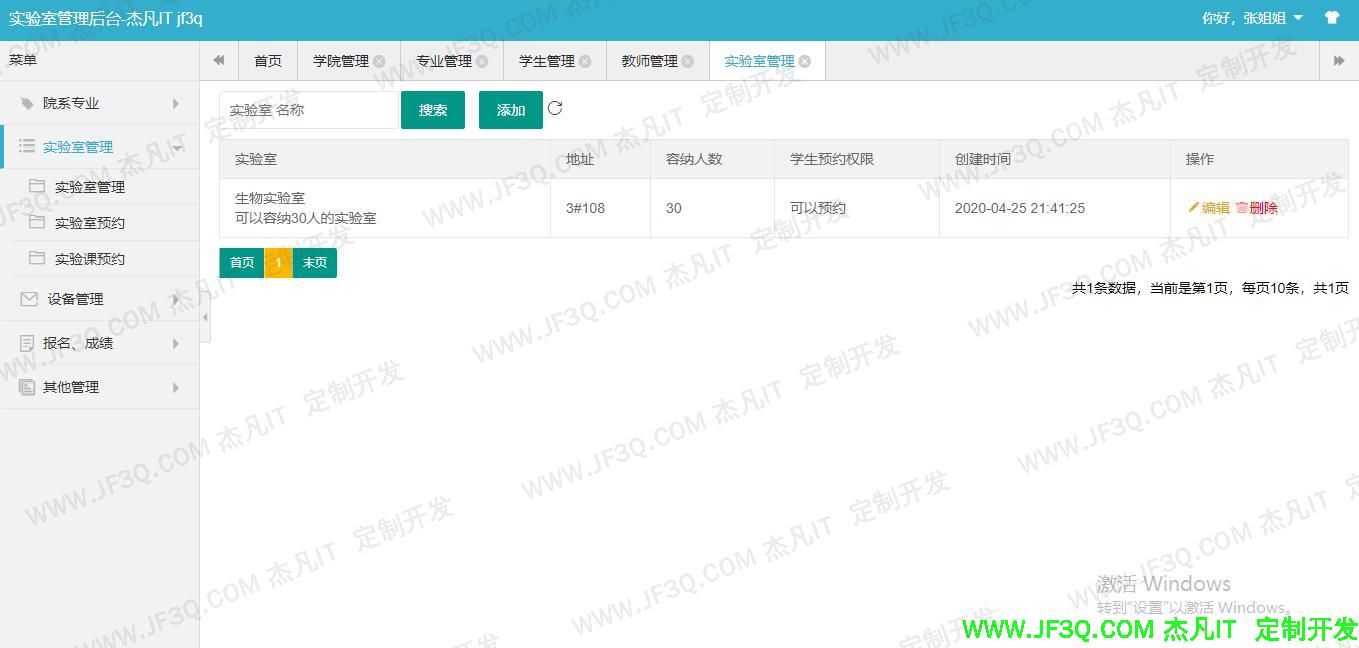Click the 添加 button to add a lab
This screenshot has height=648, width=1359.
510,110
